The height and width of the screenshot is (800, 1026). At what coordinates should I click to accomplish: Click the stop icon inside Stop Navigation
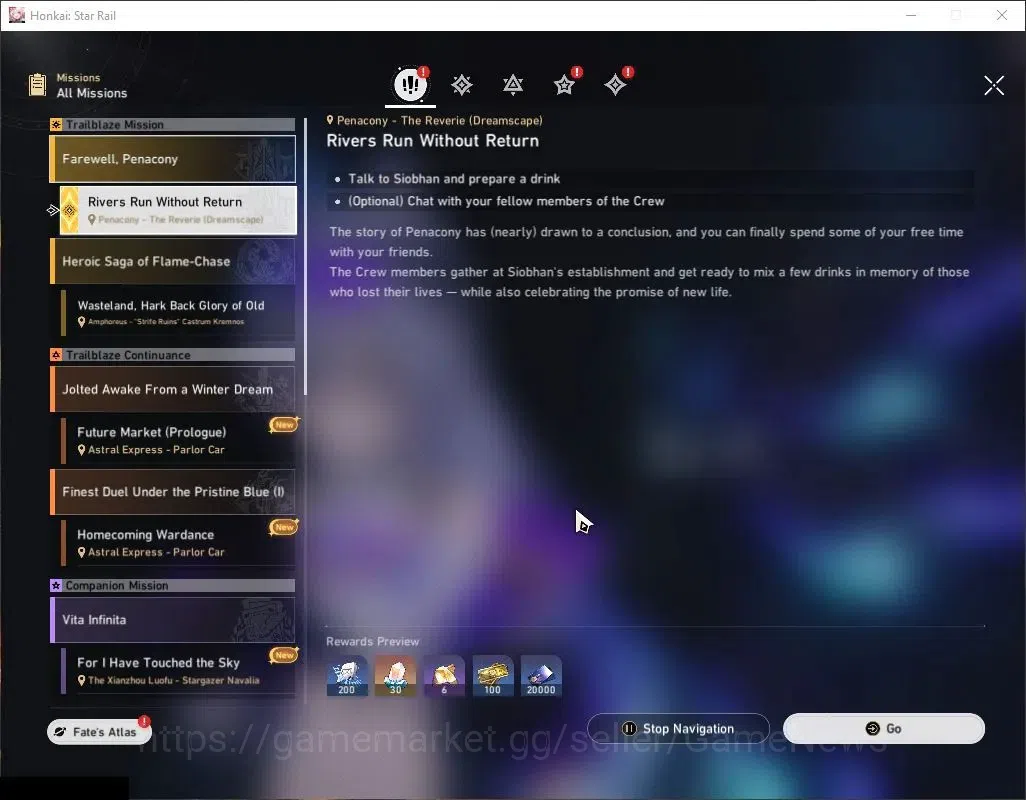(x=629, y=729)
